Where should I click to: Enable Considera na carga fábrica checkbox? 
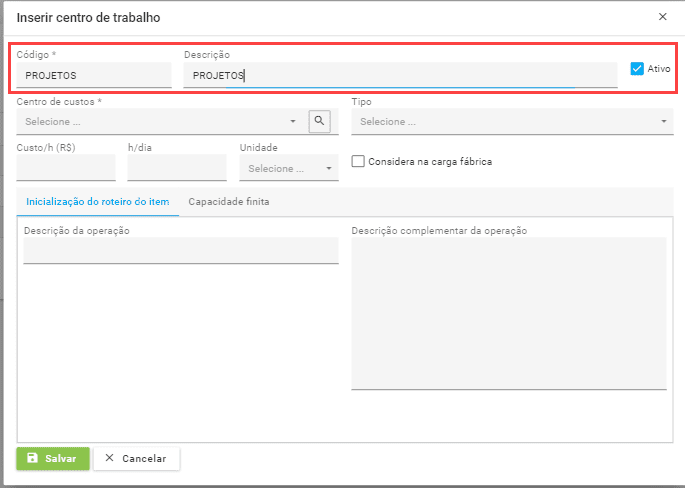(358, 161)
